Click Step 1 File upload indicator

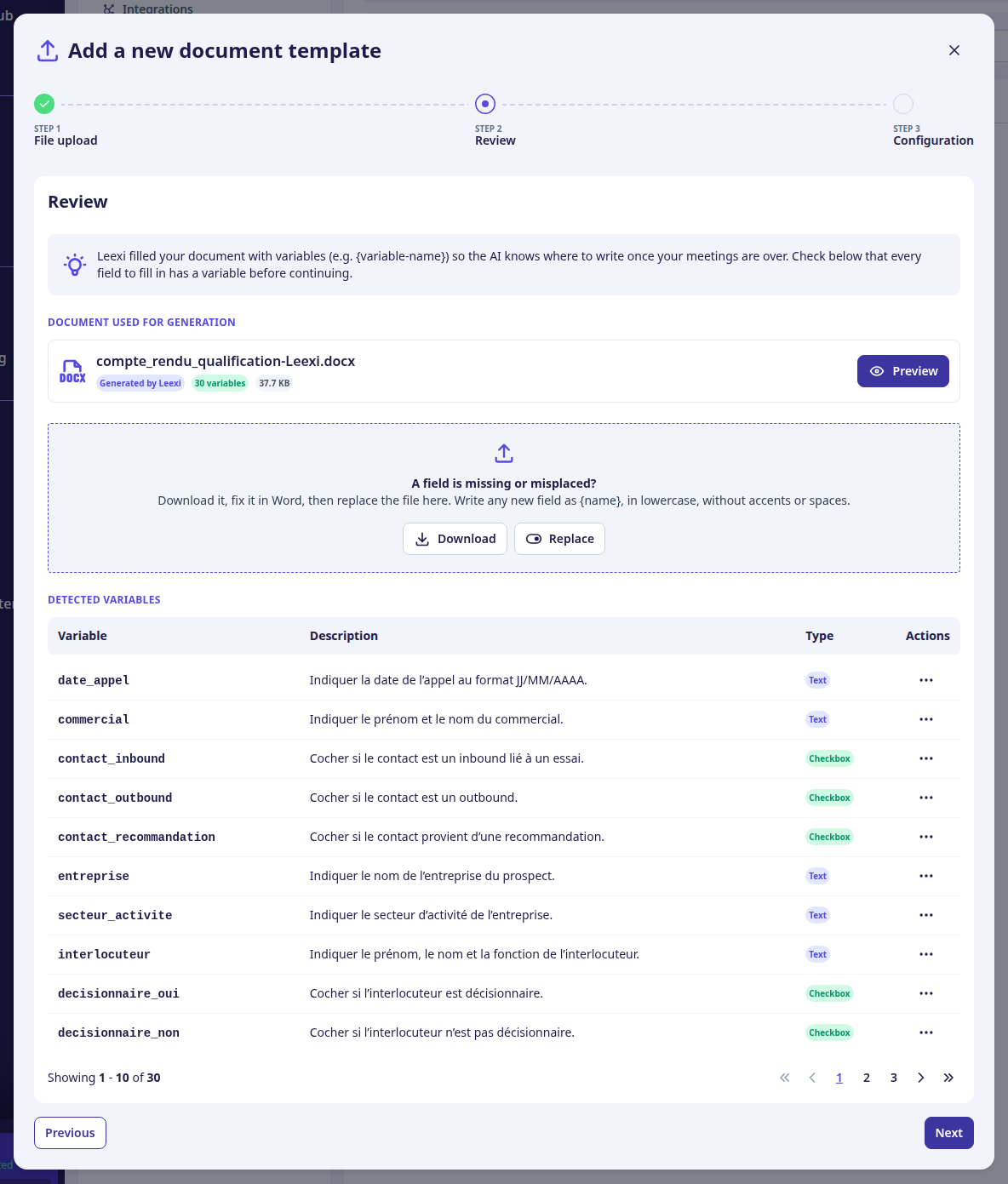(x=44, y=104)
